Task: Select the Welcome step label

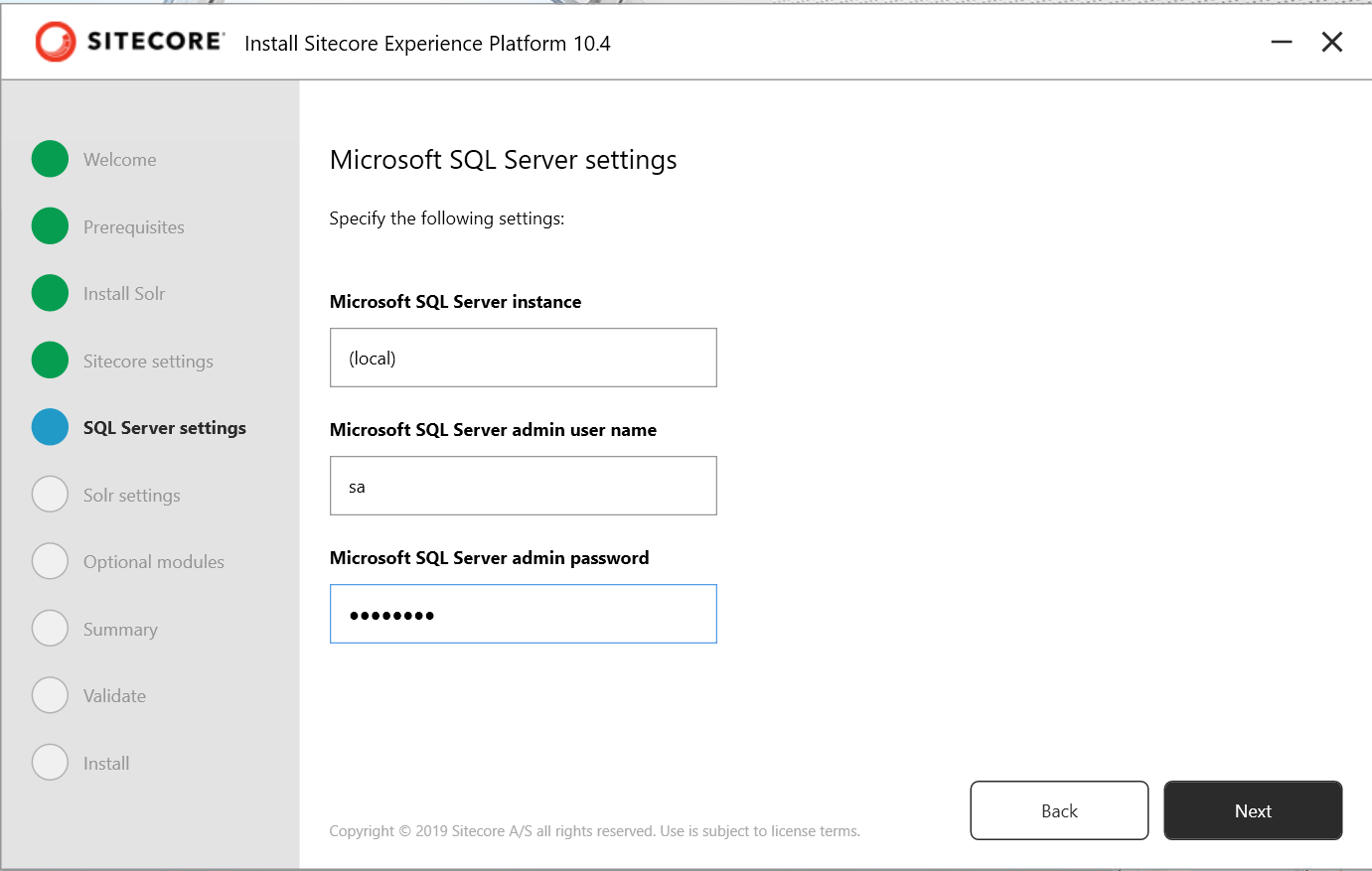Action: 119,160
